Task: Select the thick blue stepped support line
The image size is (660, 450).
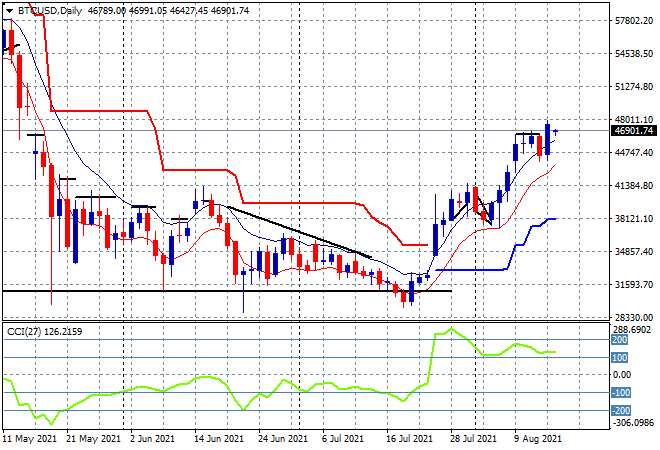Action: (x=471, y=270)
